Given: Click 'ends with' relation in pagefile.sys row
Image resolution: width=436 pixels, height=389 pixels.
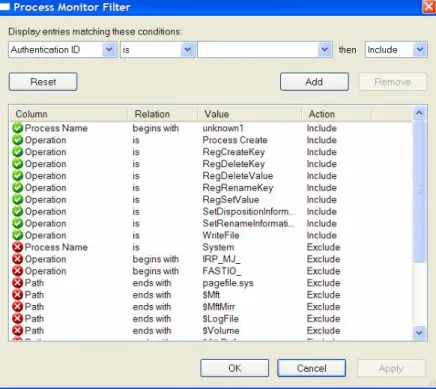Looking at the screenshot, I should 152,283.
